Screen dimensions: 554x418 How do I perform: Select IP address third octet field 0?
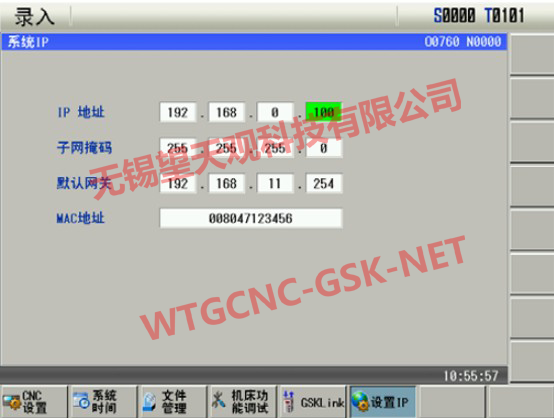275,112
